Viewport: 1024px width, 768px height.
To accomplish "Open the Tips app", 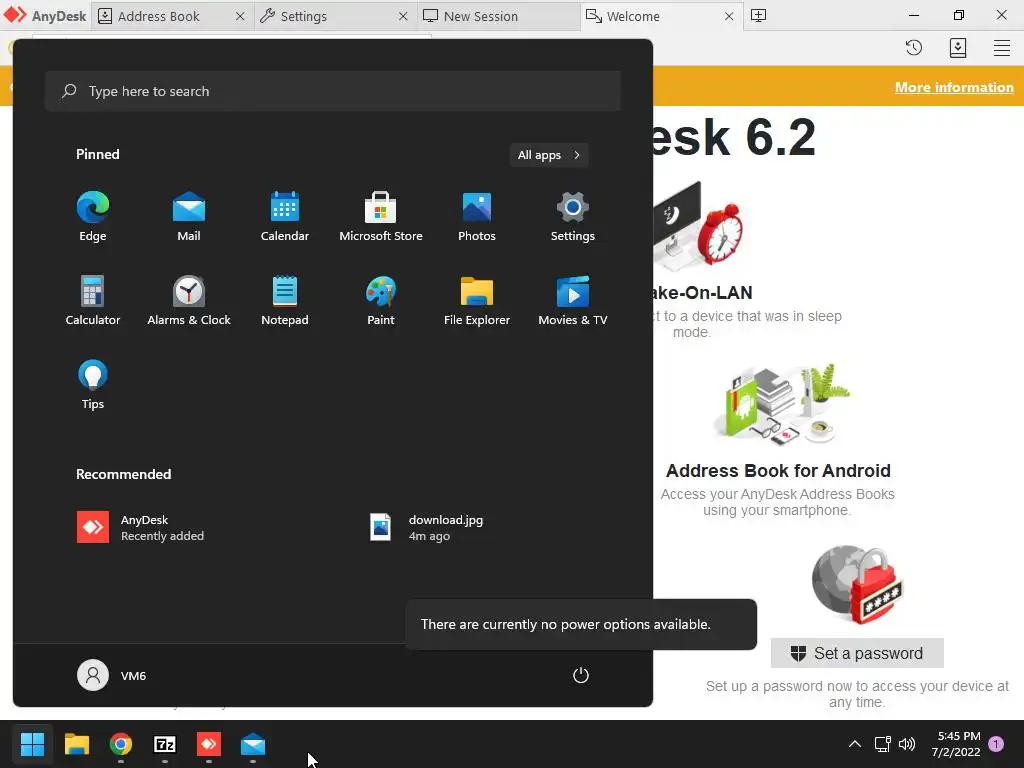I will pos(93,385).
